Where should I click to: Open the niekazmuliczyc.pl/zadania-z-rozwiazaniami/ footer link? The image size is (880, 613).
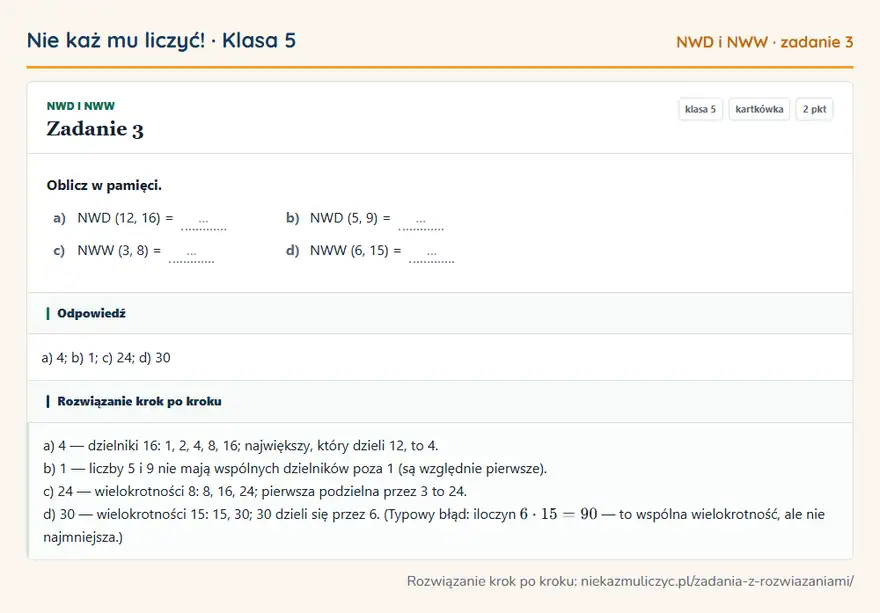tap(717, 581)
